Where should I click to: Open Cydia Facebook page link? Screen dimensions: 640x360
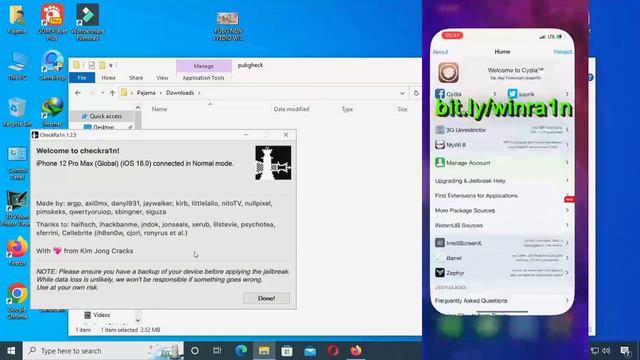point(465,94)
